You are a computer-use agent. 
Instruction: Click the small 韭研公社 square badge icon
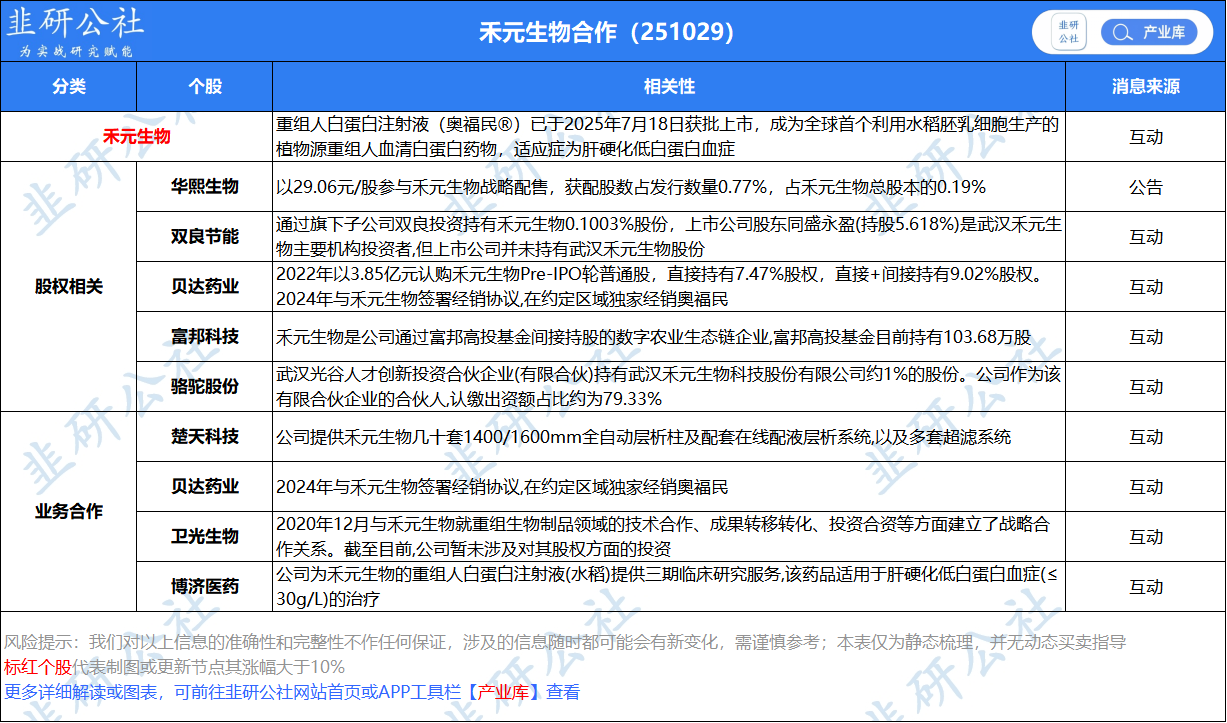coord(1068,32)
